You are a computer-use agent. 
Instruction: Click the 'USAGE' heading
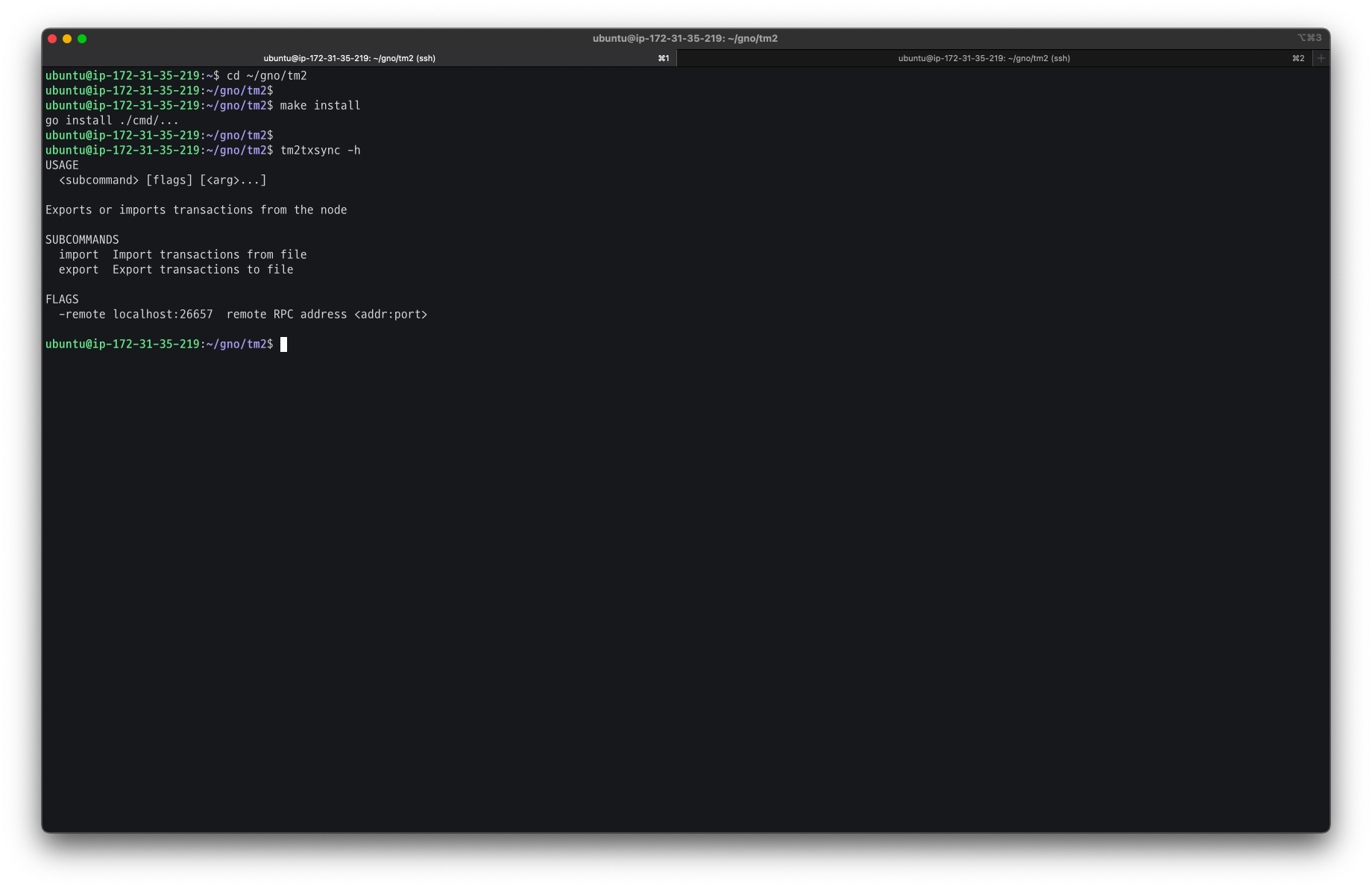62,165
